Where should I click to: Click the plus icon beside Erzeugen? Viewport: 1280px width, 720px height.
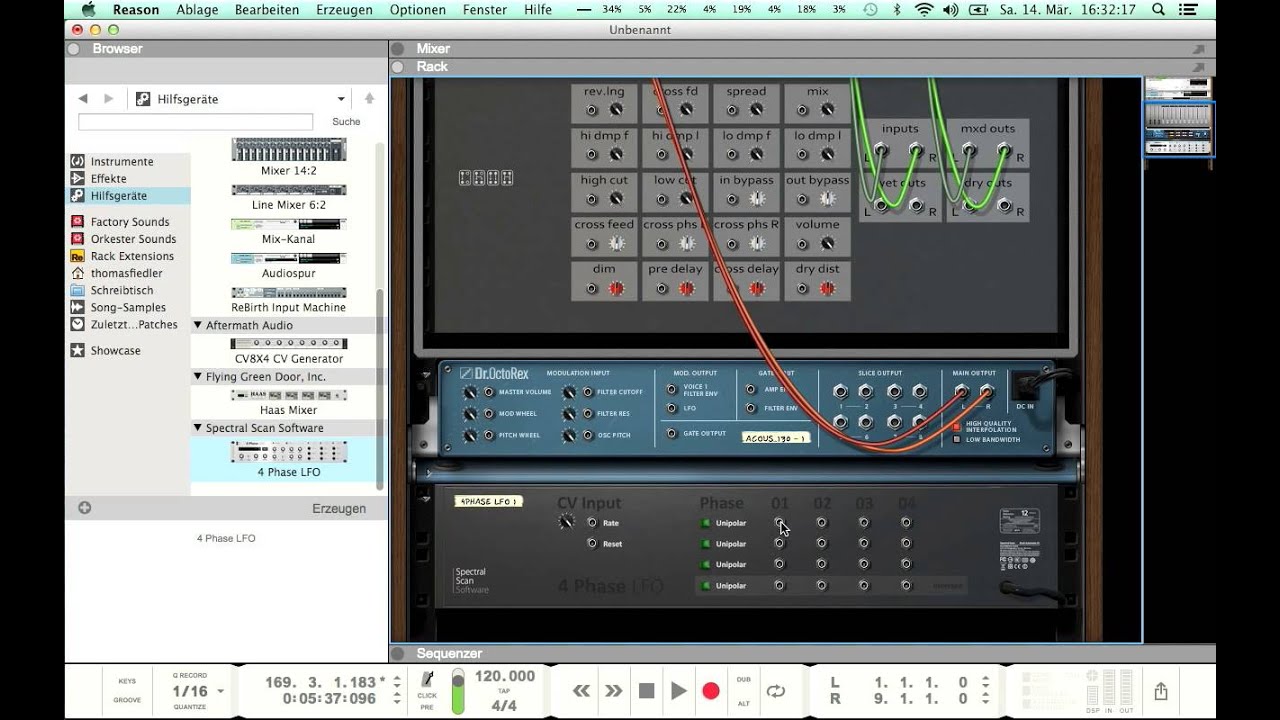point(85,508)
